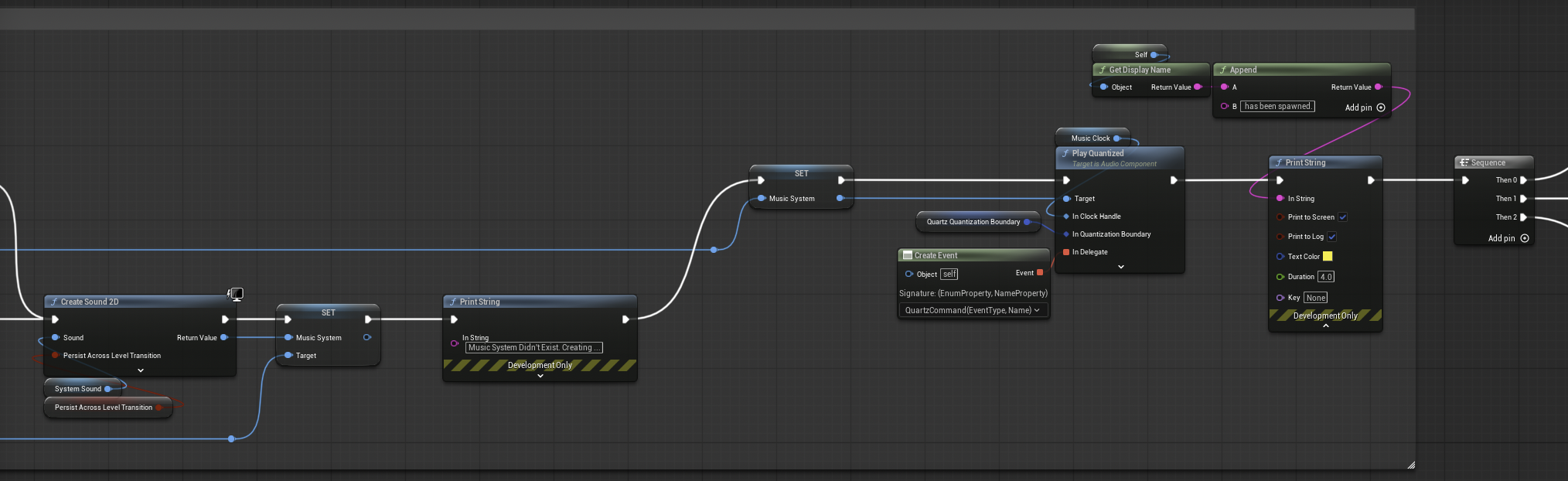Viewport: 1568px width, 481px height.
Task: Click Return Value pin of the Append node
Action: (x=1379, y=87)
